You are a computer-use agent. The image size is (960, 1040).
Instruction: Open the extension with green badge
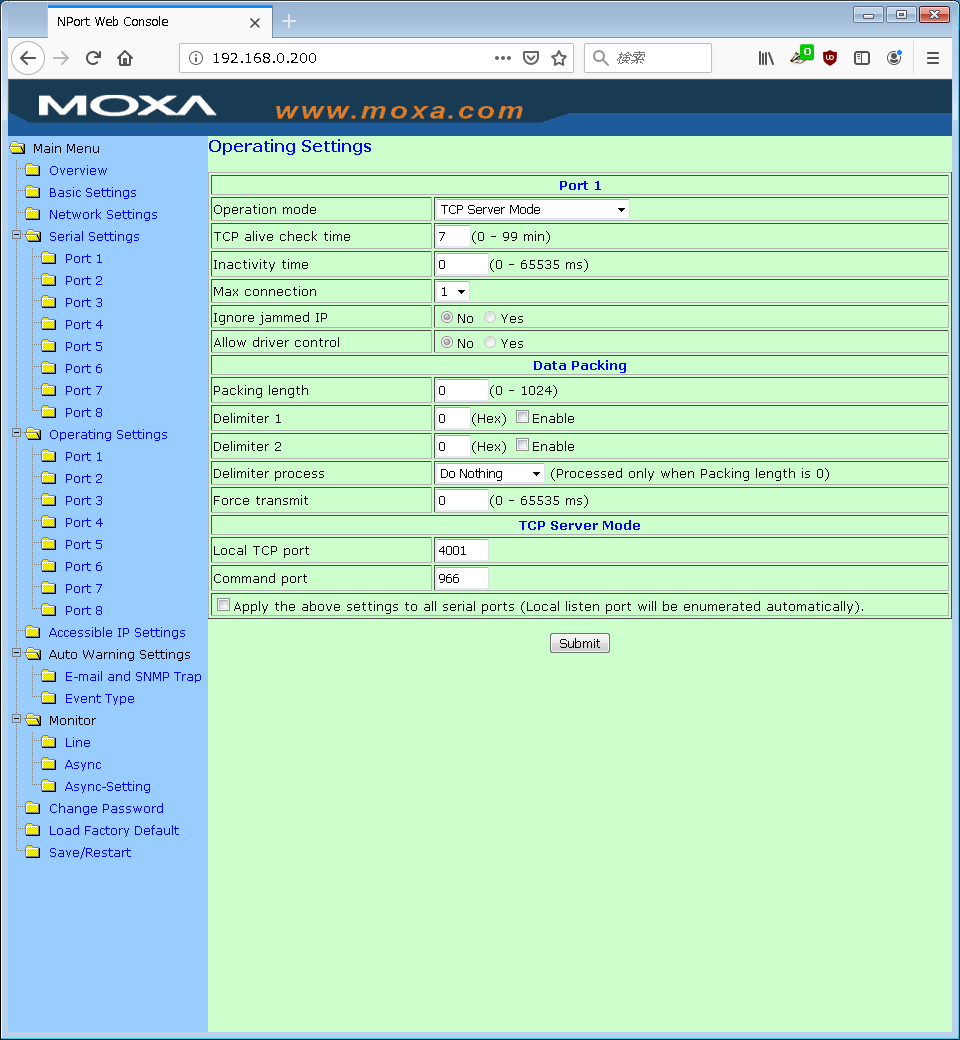(801, 56)
